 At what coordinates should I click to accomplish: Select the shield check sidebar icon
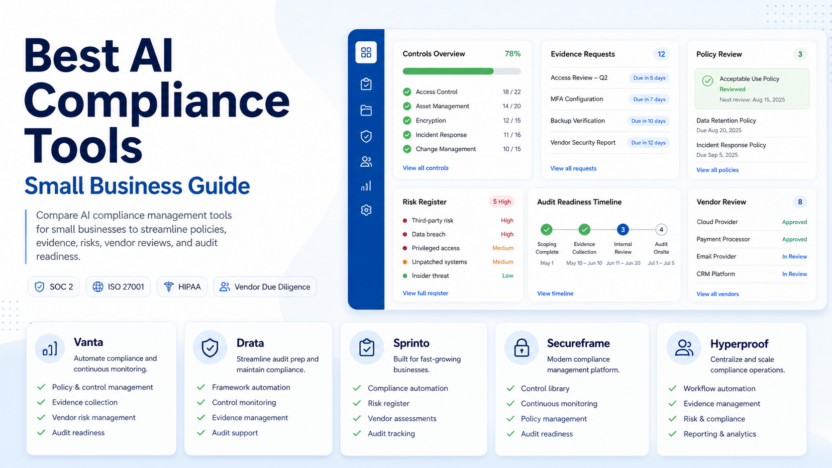[x=366, y=136]
